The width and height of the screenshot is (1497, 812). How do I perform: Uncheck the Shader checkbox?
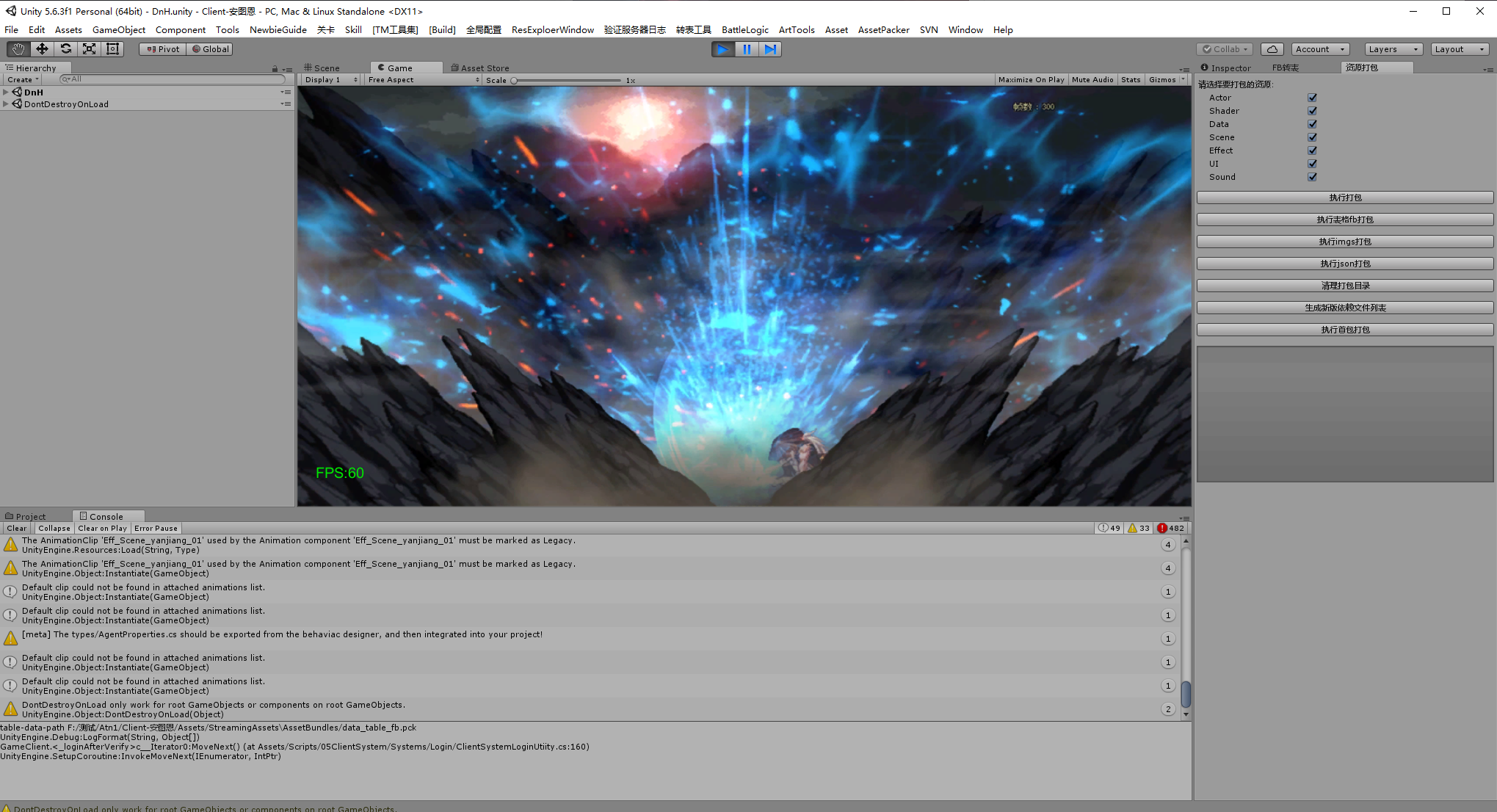point(1312,111)
